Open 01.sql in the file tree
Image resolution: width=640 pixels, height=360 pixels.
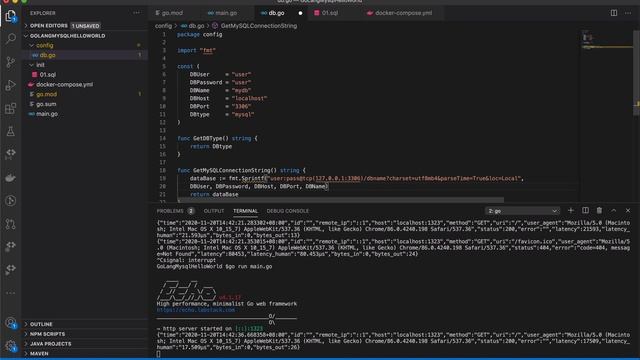pyautogui.click(x=85, y=75)
